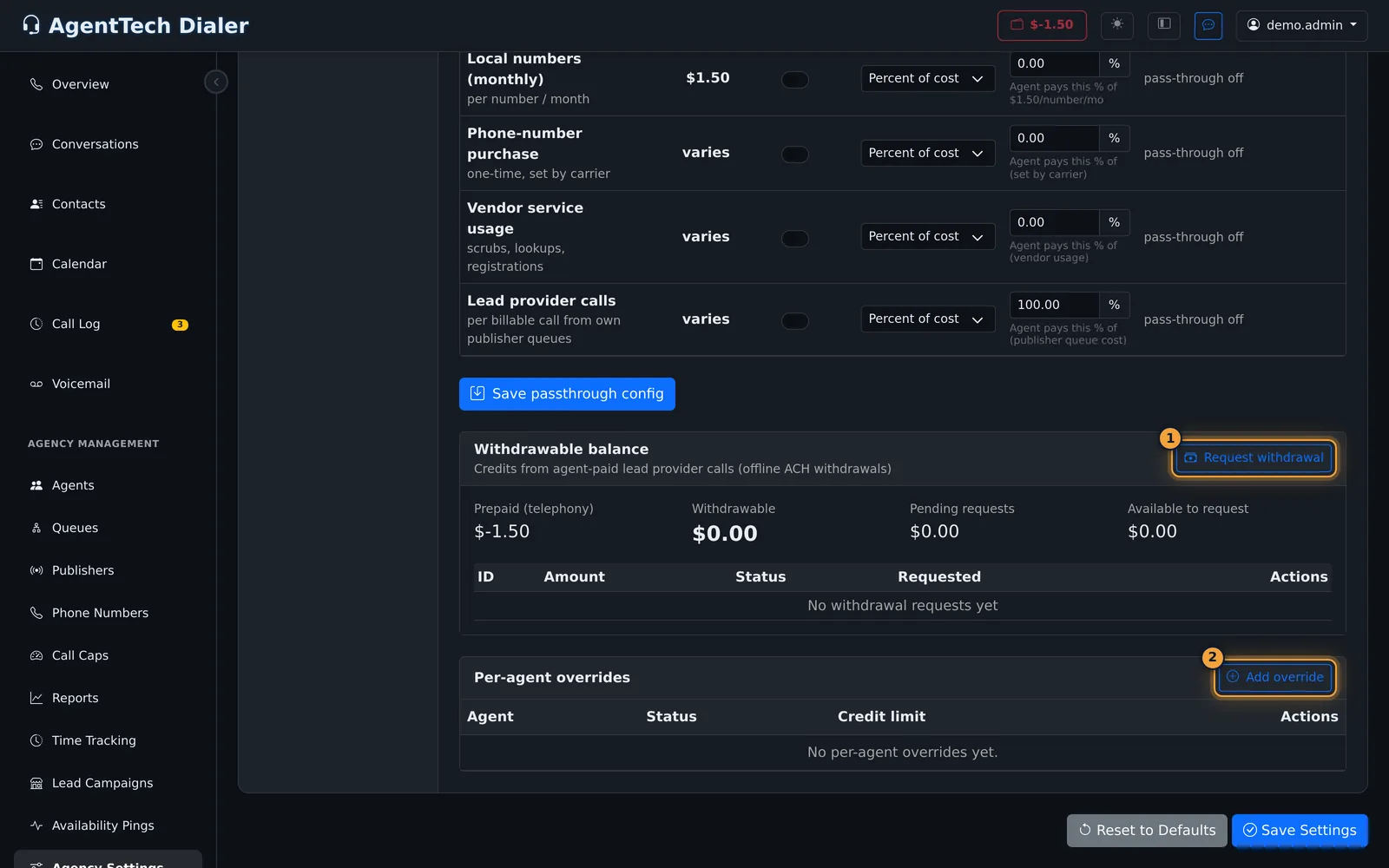
Task: Click the Amount column header
Action: pos(574,577)
